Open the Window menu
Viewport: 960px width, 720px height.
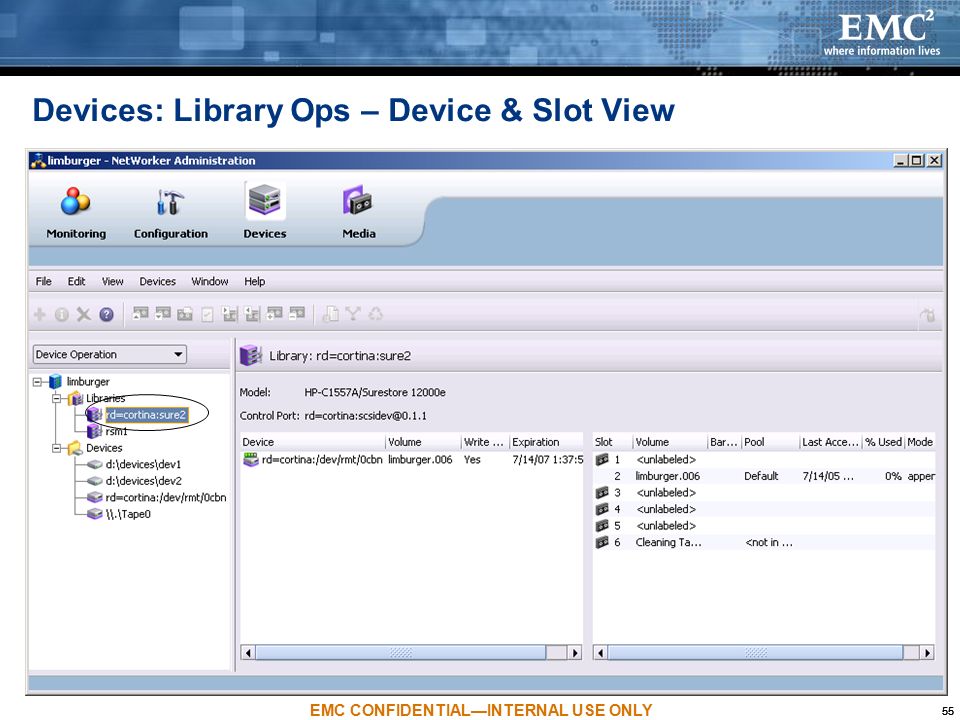click(x=209, y=282)
